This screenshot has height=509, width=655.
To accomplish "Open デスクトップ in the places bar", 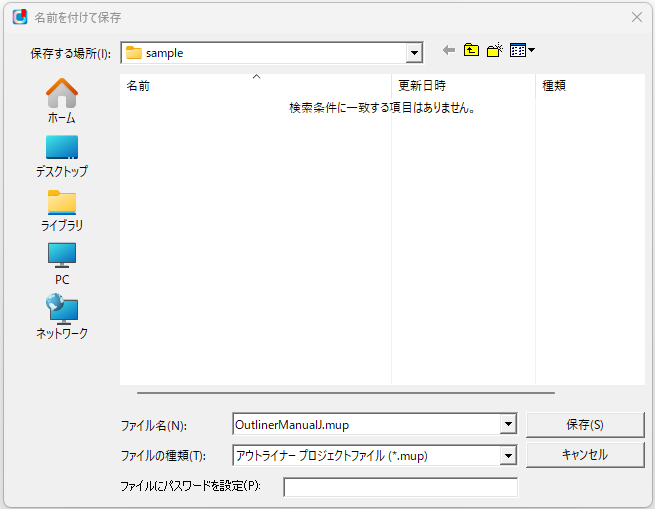I will tap(62, 156).
